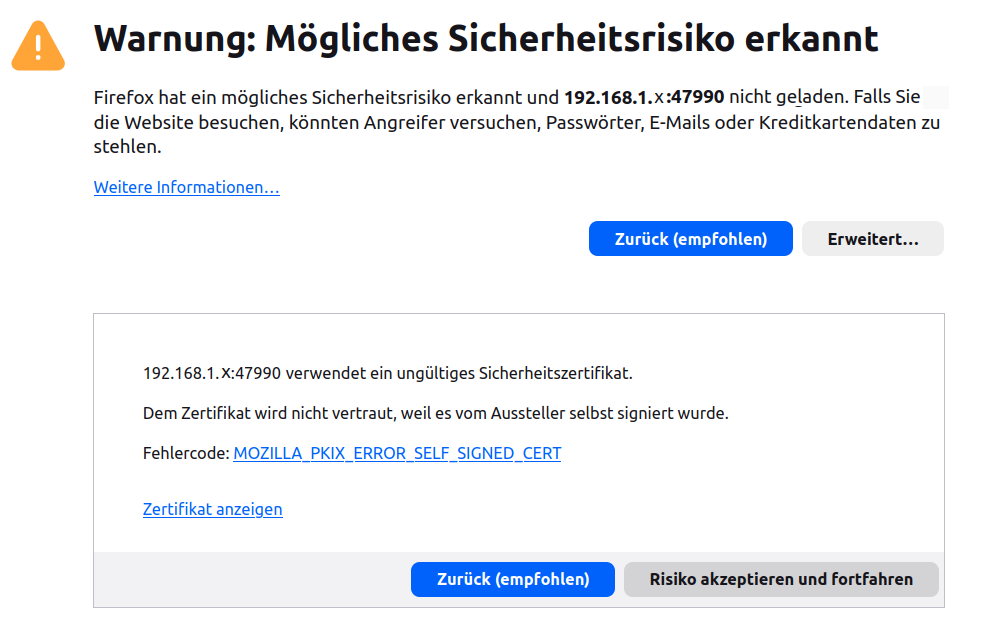
Task: Click 'Risiko akzeptieren und fortfahren' button
Action: click(x=781, y=579)
